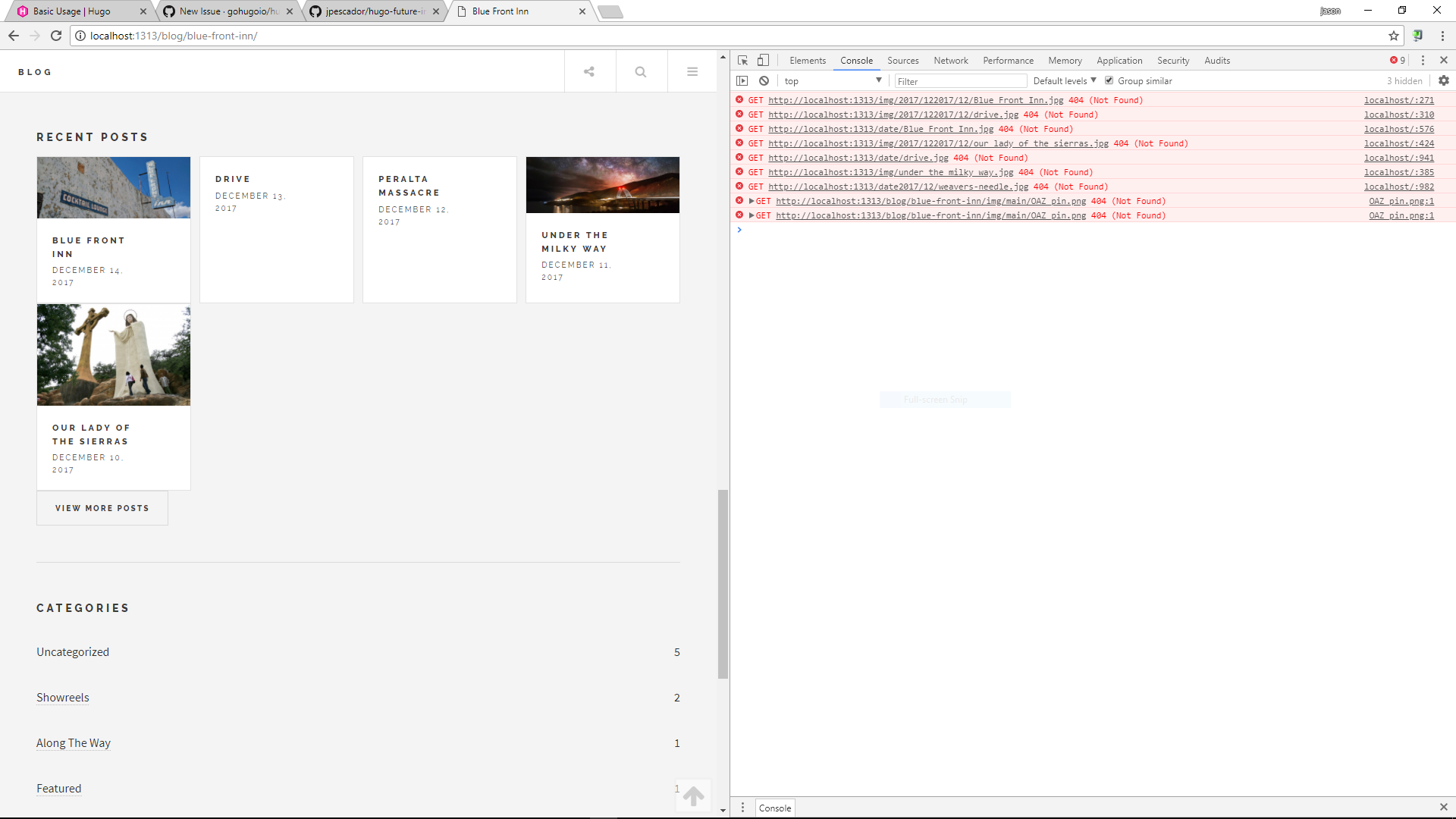
Task: Open the Default levels dropdown
Action: pyautogui.click(x=1063, y=80)
